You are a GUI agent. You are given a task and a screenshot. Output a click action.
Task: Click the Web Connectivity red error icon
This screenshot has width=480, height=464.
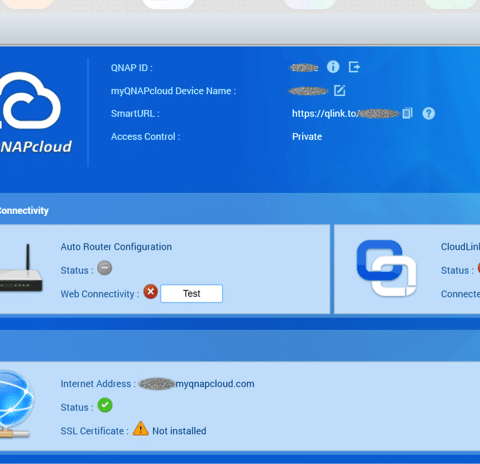150,292
